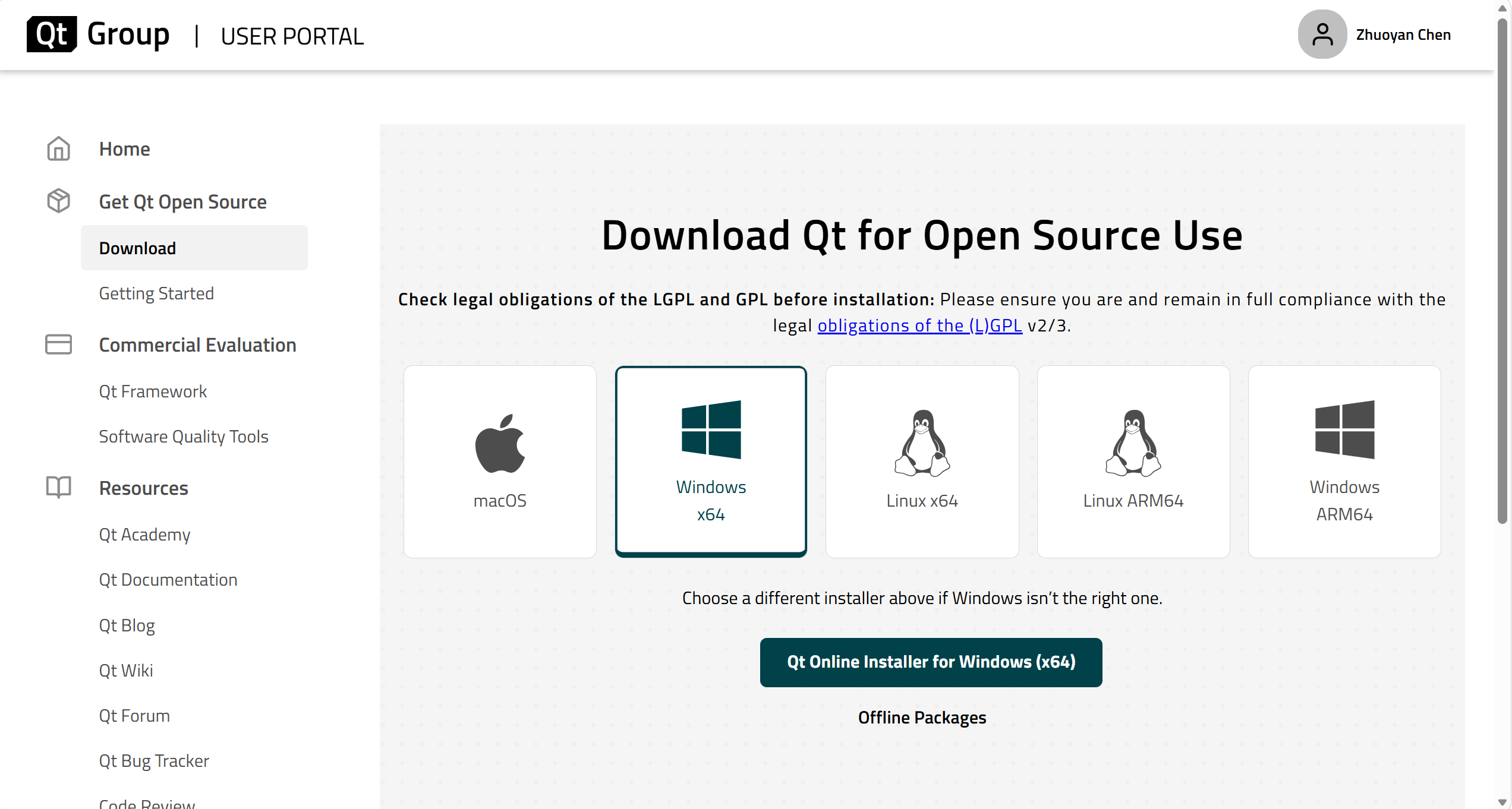Image resolution: width=1512 pixels, height=809 pixels.
Task: Open Qt Forum
Action: click(x=134, y=716)
